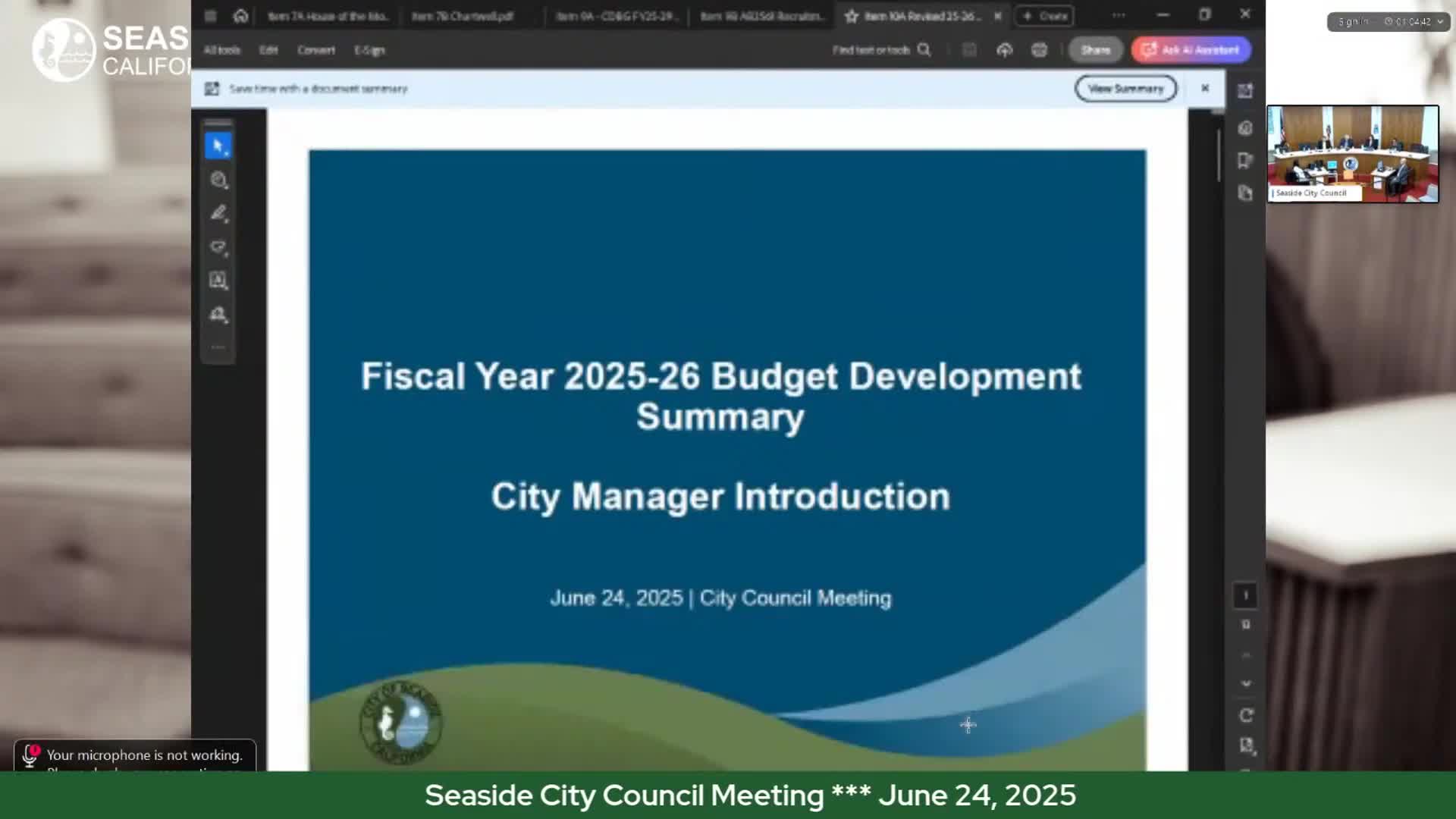The height and width of the screenshot is (819, 1456).
Task: Click the cloud upload icon
Action: (x=1004, y=50)
